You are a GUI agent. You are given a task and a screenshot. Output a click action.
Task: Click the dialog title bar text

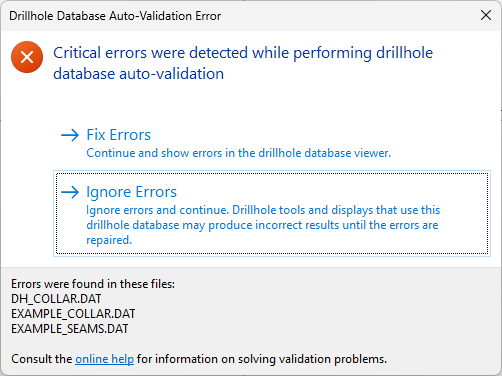(115, 16)
